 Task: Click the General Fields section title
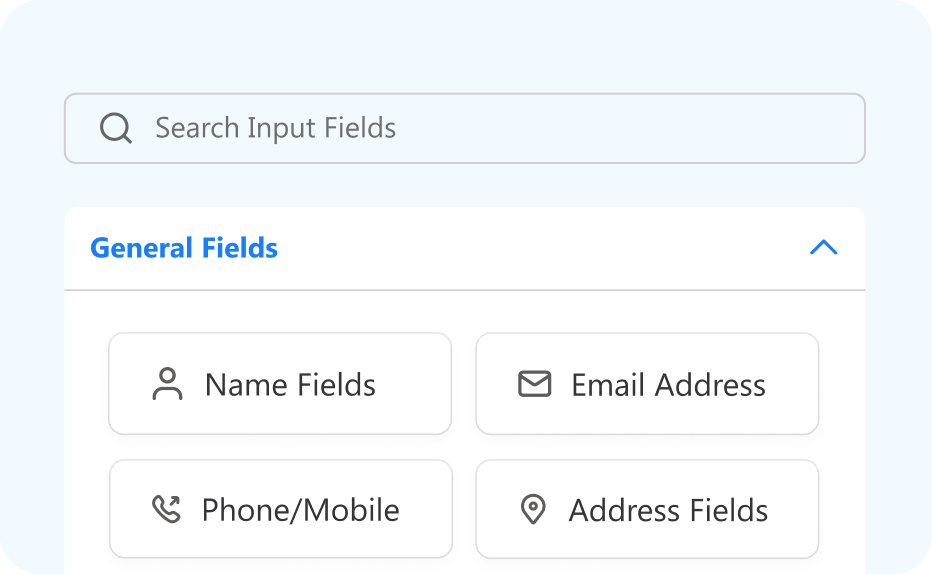pyautogui.click(x=184, y=248)
